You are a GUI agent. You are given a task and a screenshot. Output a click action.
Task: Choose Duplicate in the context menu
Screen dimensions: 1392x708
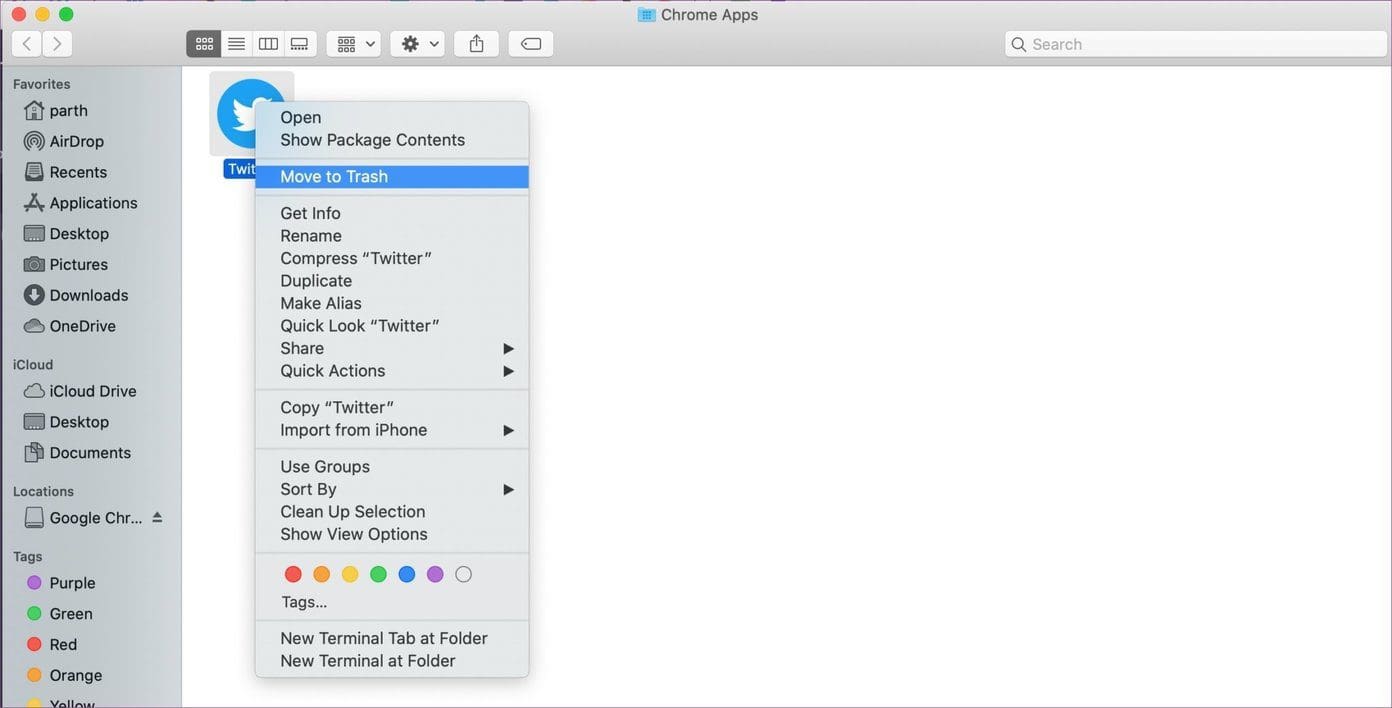(392, 281)
